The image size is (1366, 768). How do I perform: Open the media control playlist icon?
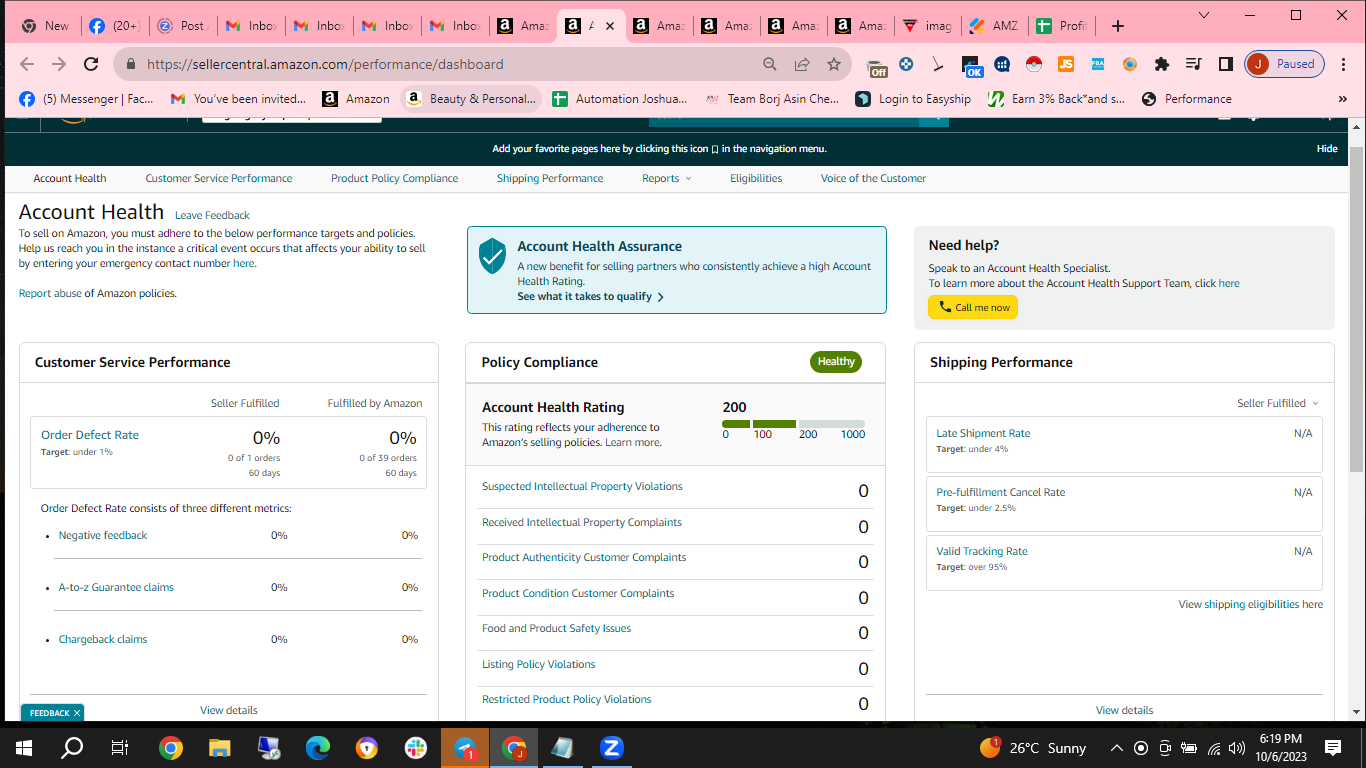tap(1193, 64)
